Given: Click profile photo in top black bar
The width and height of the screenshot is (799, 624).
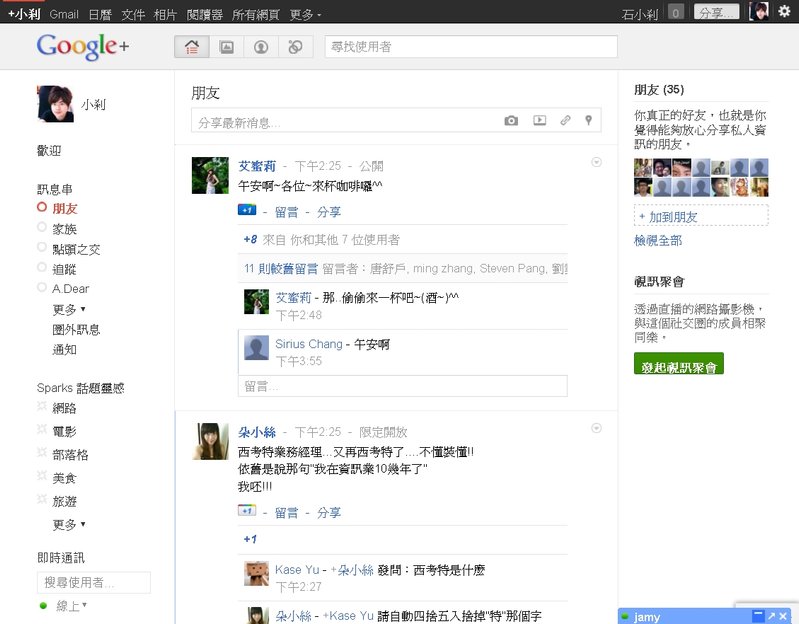Looking at the screenshot, I should click(x=759, y=11).
